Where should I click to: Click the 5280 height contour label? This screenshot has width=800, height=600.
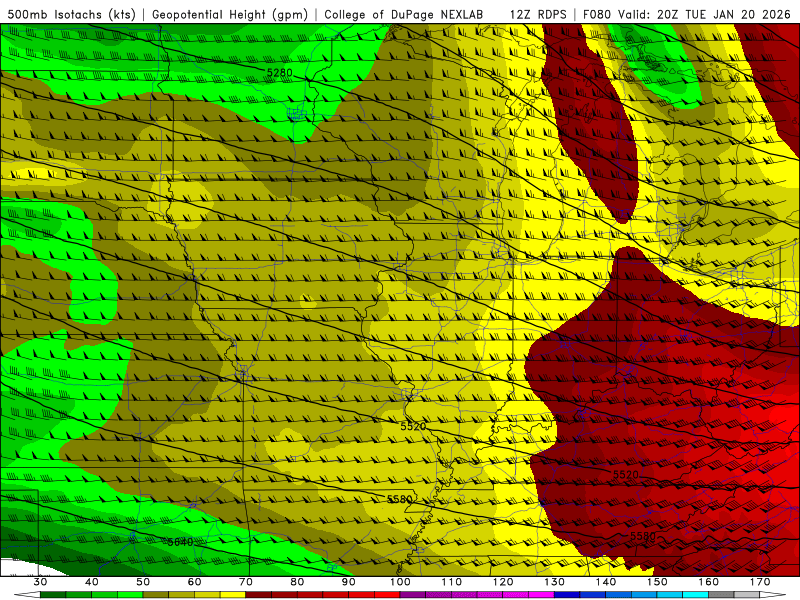(280, 72)
